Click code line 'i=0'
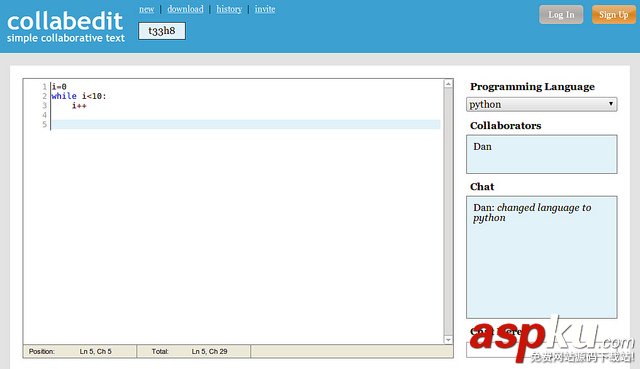Screen dimensions: 640x369 pyautogui.click(x=59, y=87)
